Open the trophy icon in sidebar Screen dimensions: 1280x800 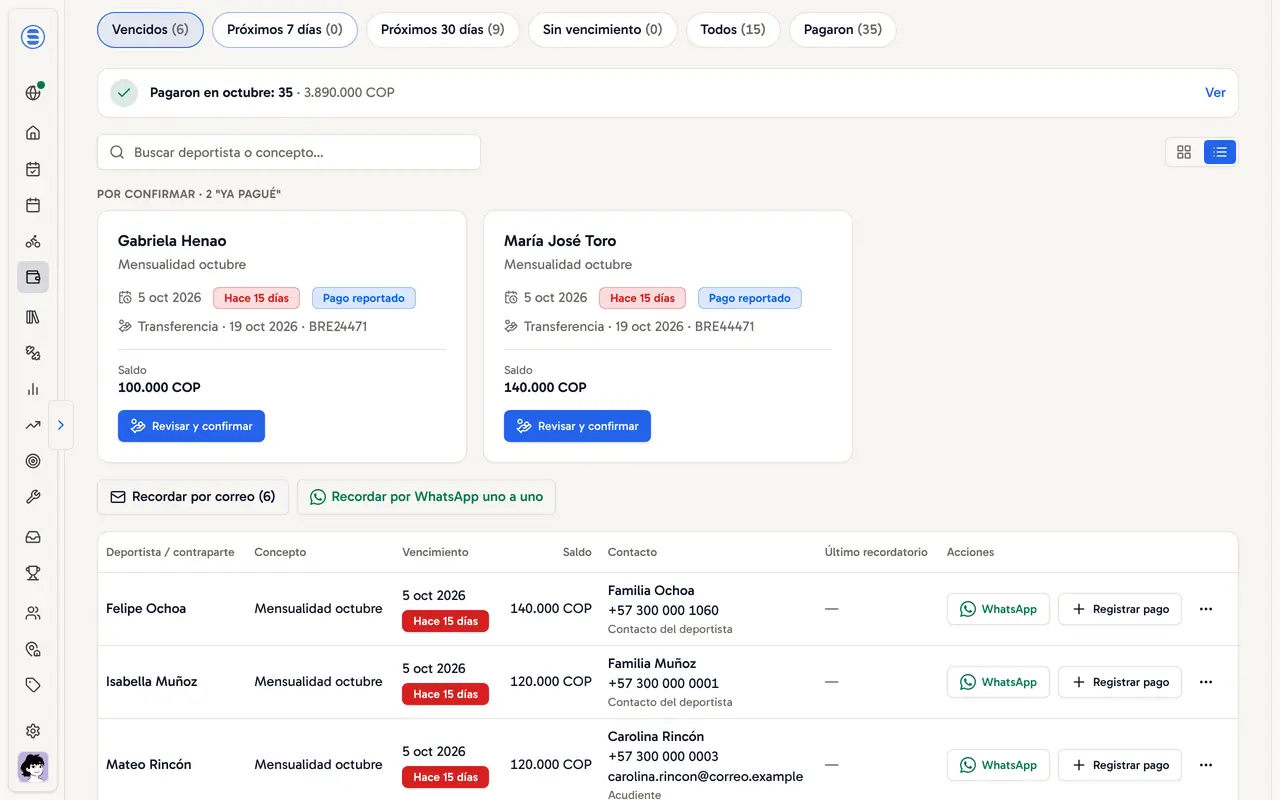pos(33,573)
